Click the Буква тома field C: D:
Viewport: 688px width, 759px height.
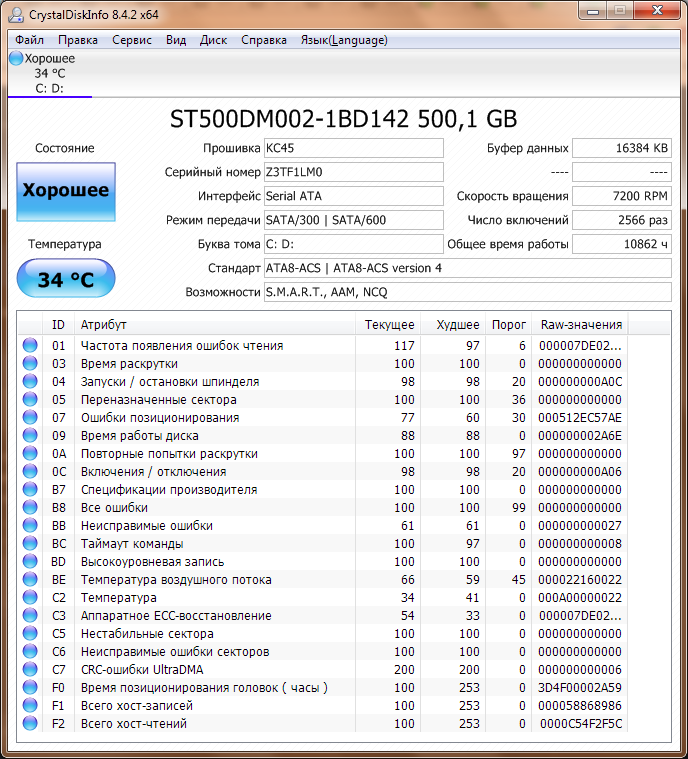click(353, 244)
